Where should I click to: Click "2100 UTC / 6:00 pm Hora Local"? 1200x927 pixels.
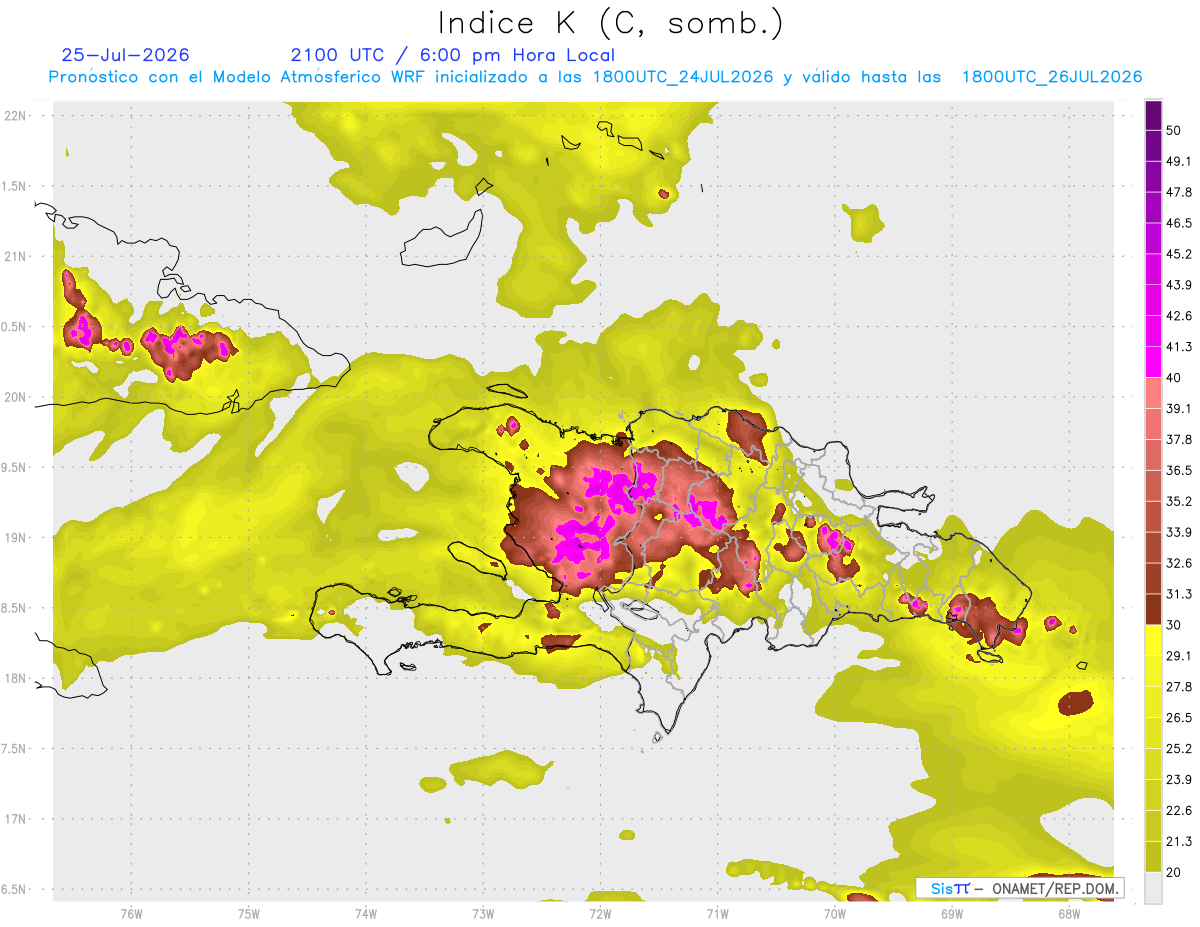click(x=453, y=55)
